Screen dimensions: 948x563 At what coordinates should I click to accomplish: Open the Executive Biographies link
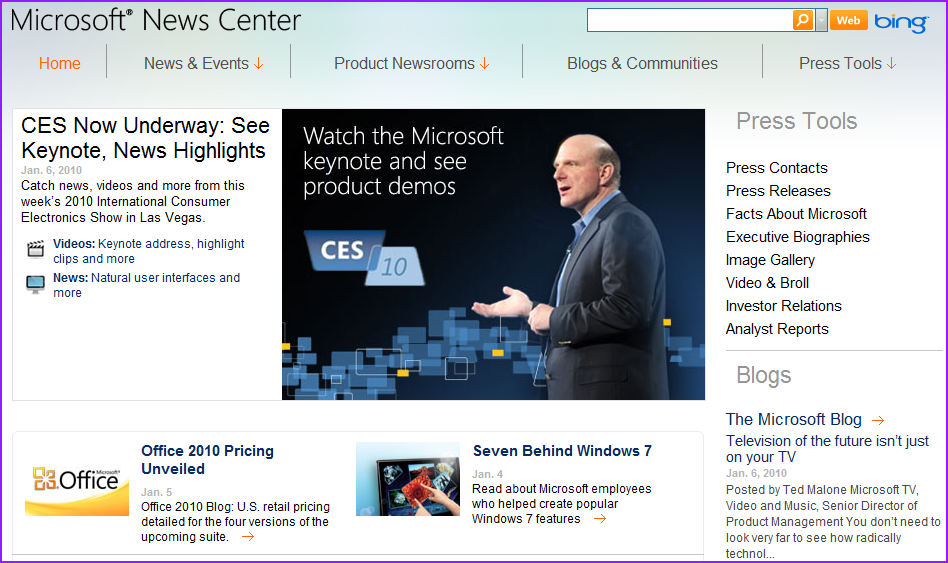797,237
